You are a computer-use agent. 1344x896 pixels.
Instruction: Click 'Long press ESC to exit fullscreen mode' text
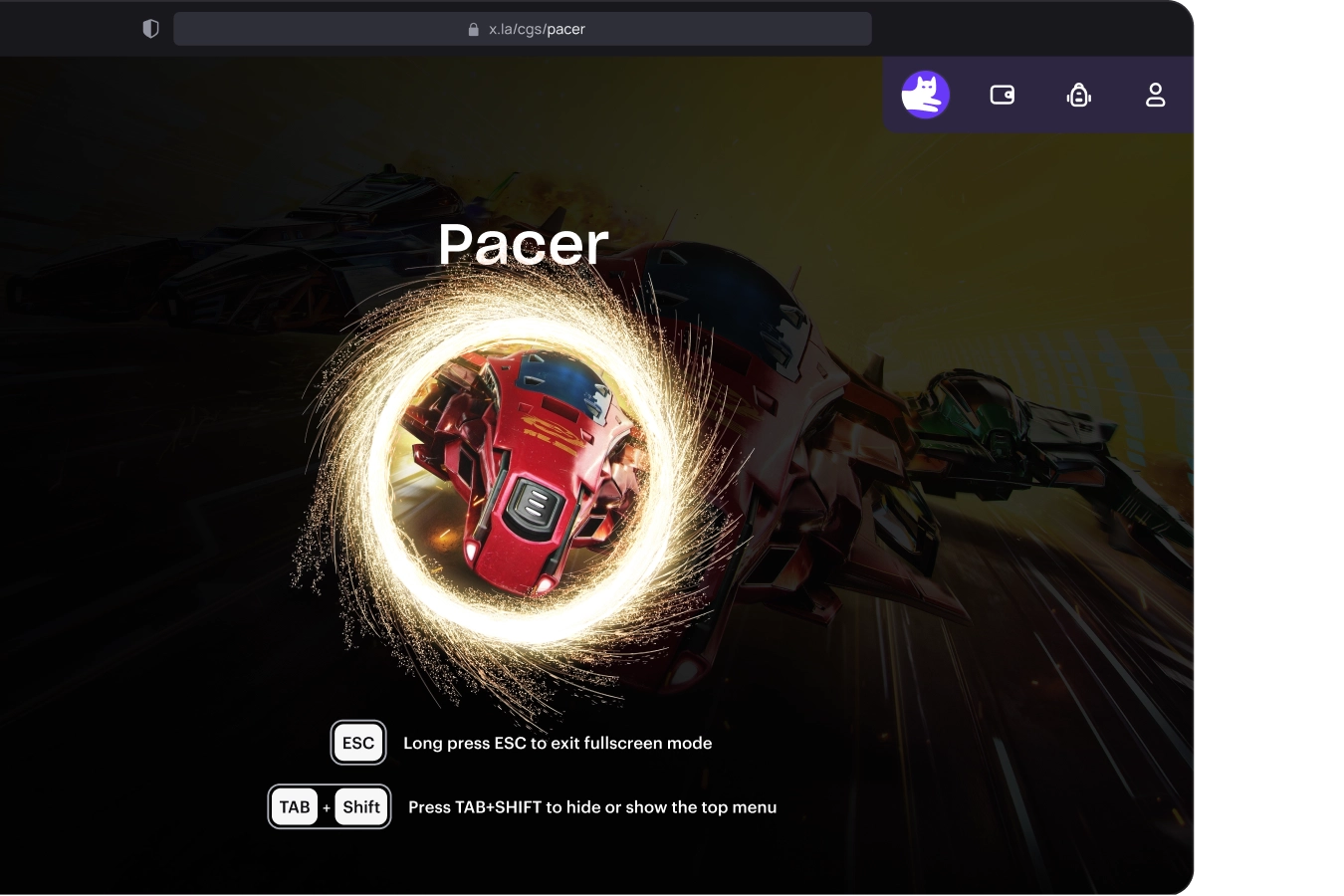pos(558,743)
